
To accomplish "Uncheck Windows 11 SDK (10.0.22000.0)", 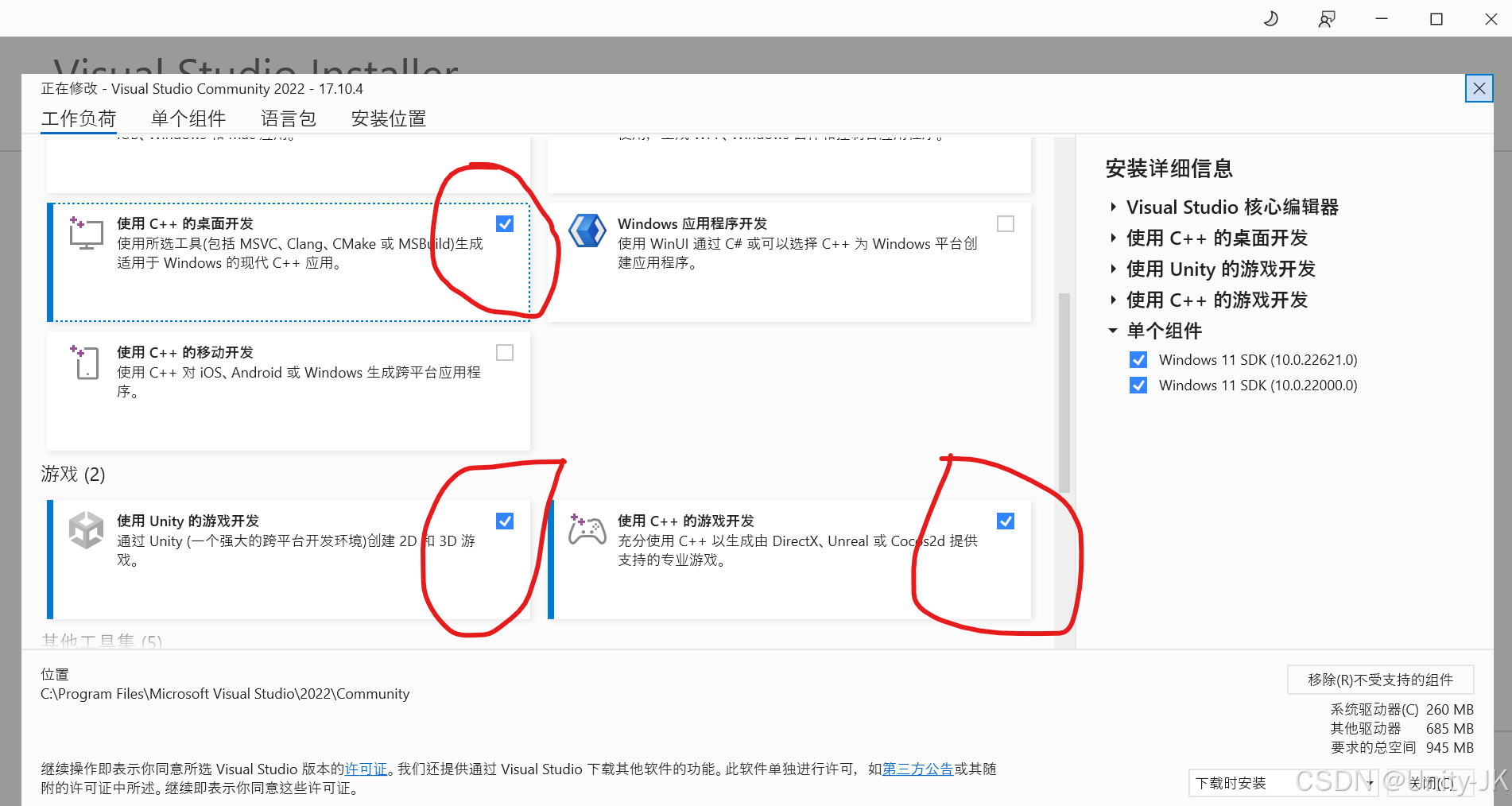I will click(1138, 386).
